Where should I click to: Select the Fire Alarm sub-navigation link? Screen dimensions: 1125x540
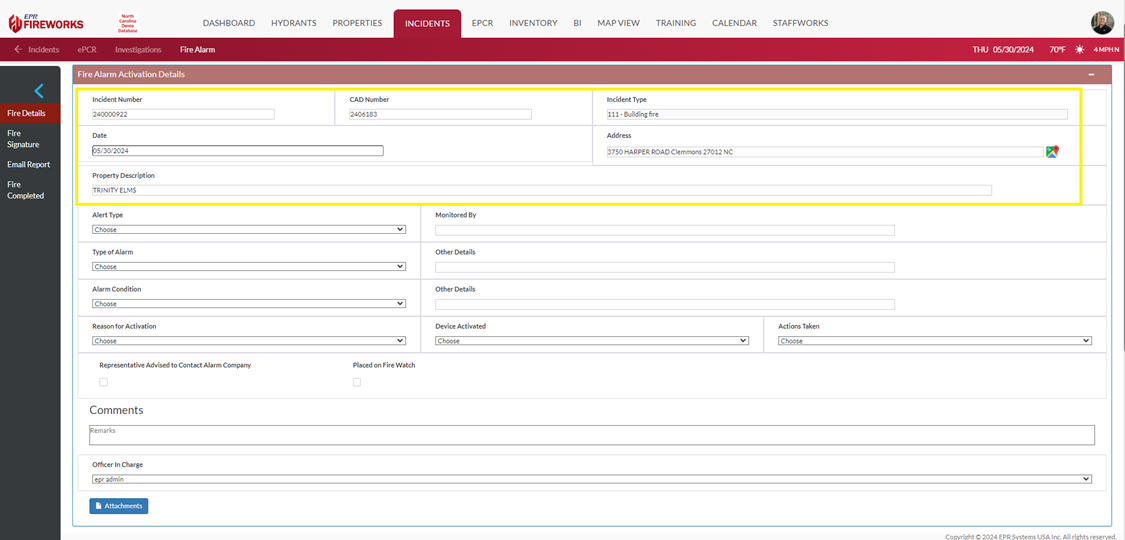197,49
